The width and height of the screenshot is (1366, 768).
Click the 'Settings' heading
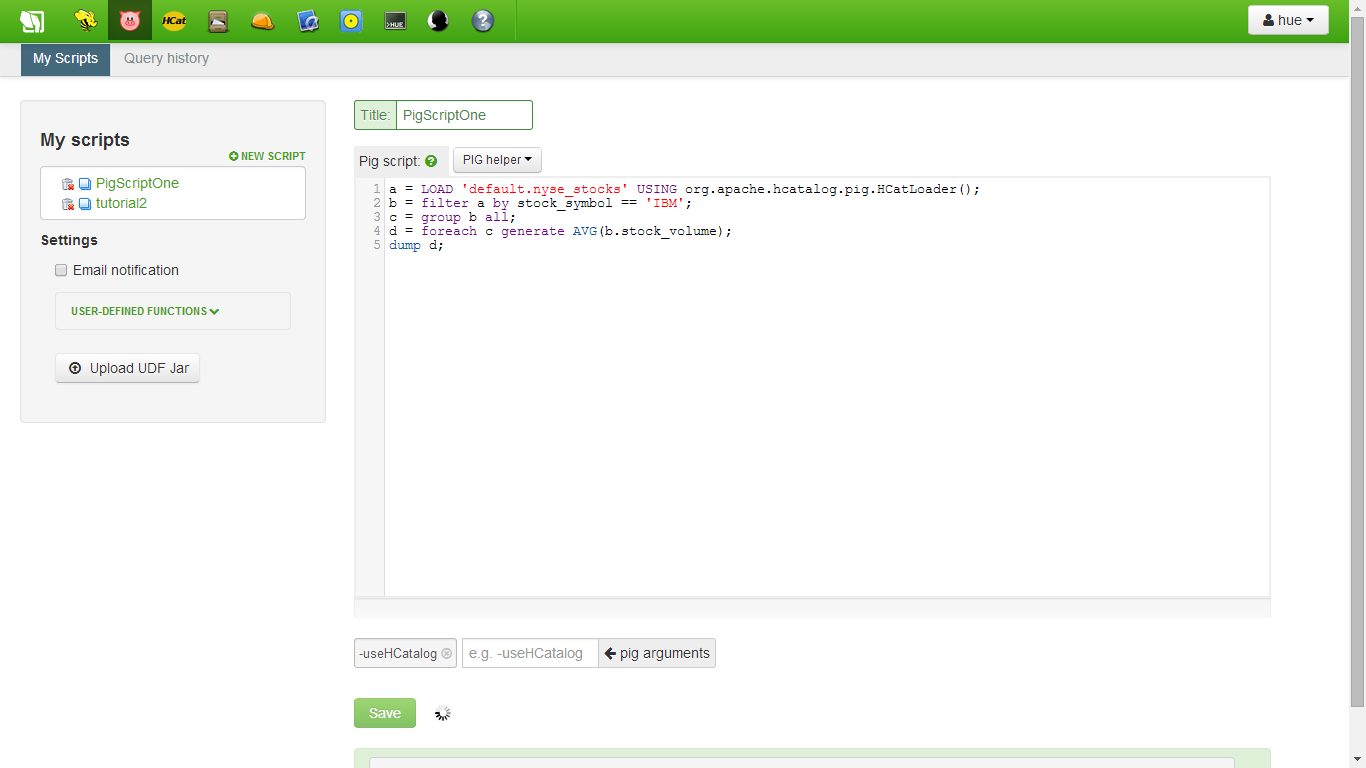click(69, 240)
